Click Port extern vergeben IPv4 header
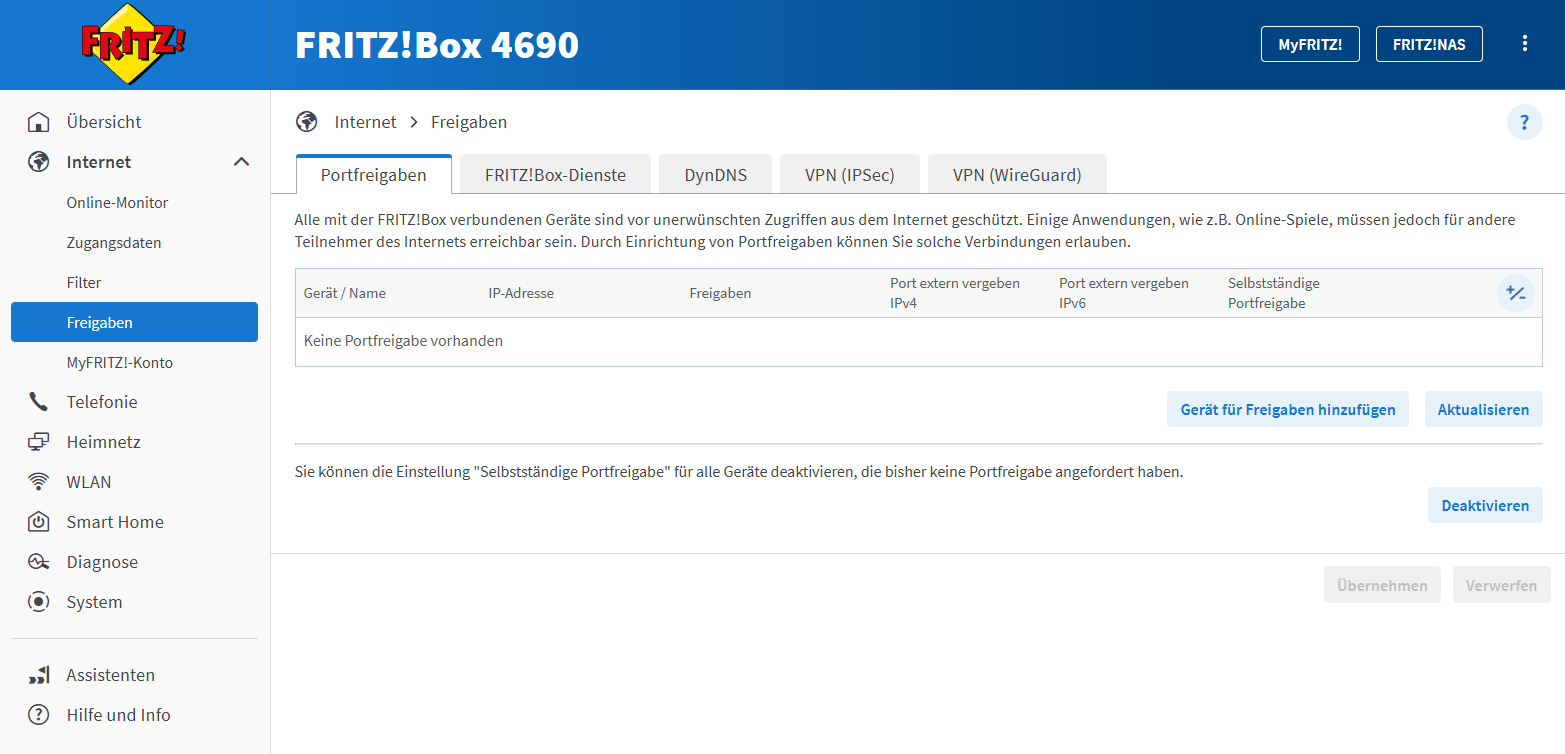This screenshot has width=1565, height=754. (x=955, y=293)
